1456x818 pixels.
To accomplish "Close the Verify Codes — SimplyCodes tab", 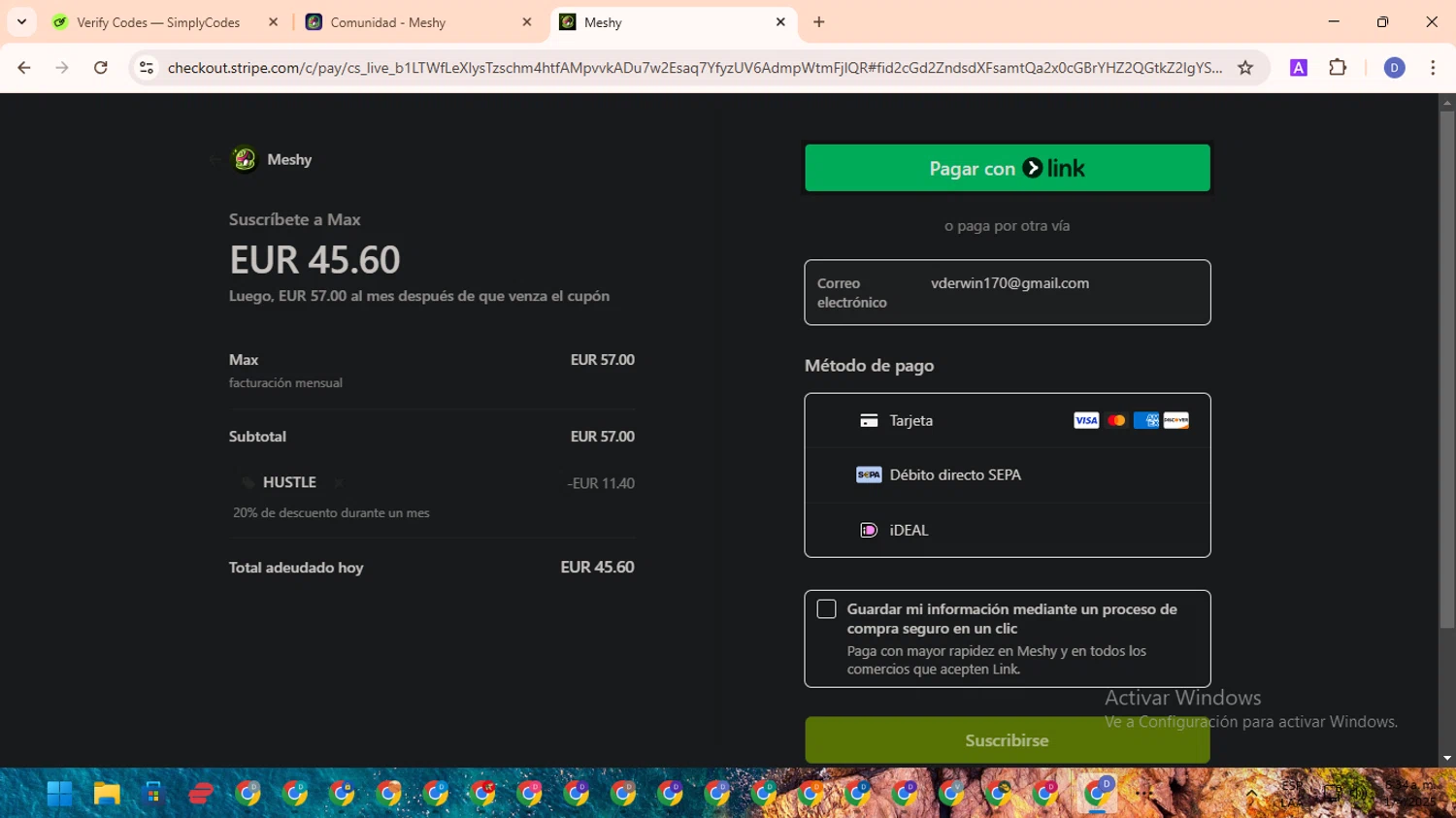I will (273, 22).
